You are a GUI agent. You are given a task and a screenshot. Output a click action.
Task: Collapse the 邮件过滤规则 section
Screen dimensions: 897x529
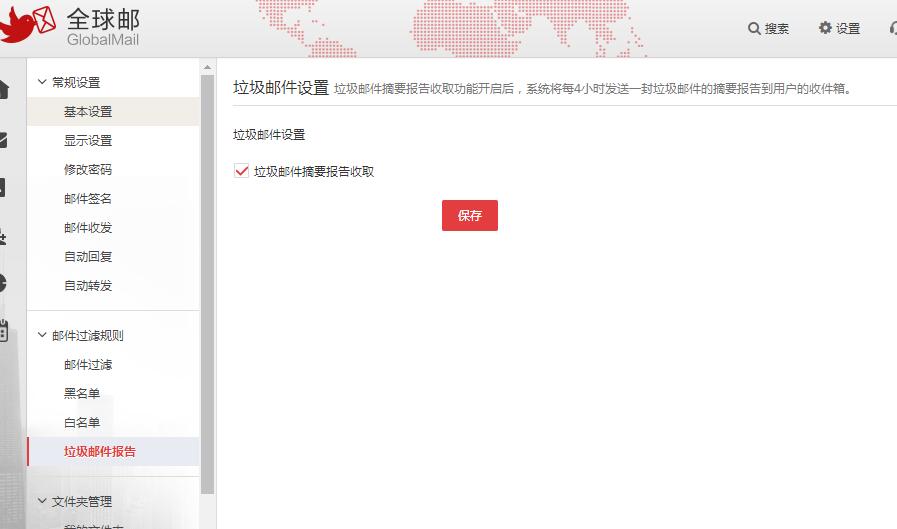pyautogui.click(x=42, y=335)
